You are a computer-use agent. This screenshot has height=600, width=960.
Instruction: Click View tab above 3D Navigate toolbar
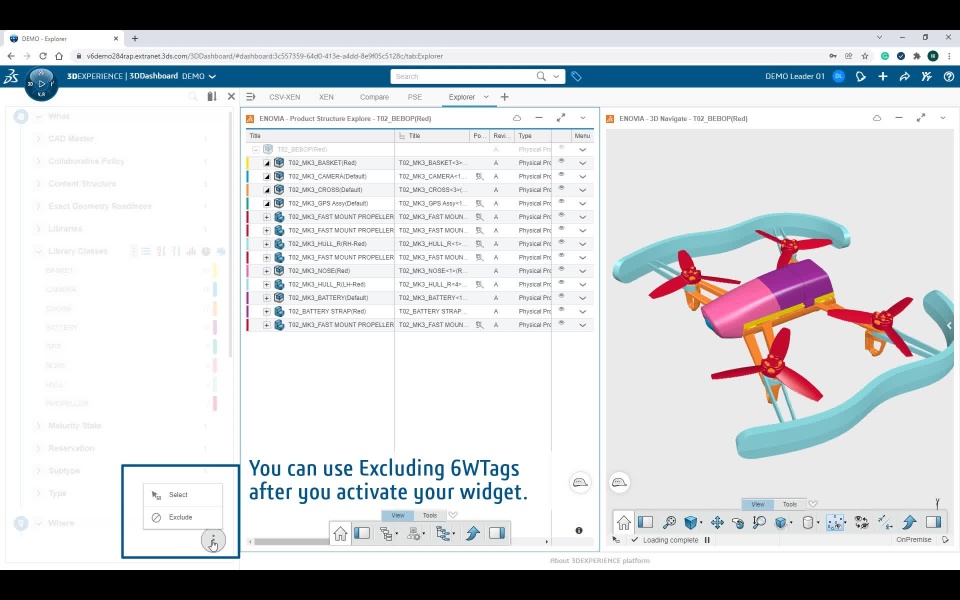(x=757, y=504)
